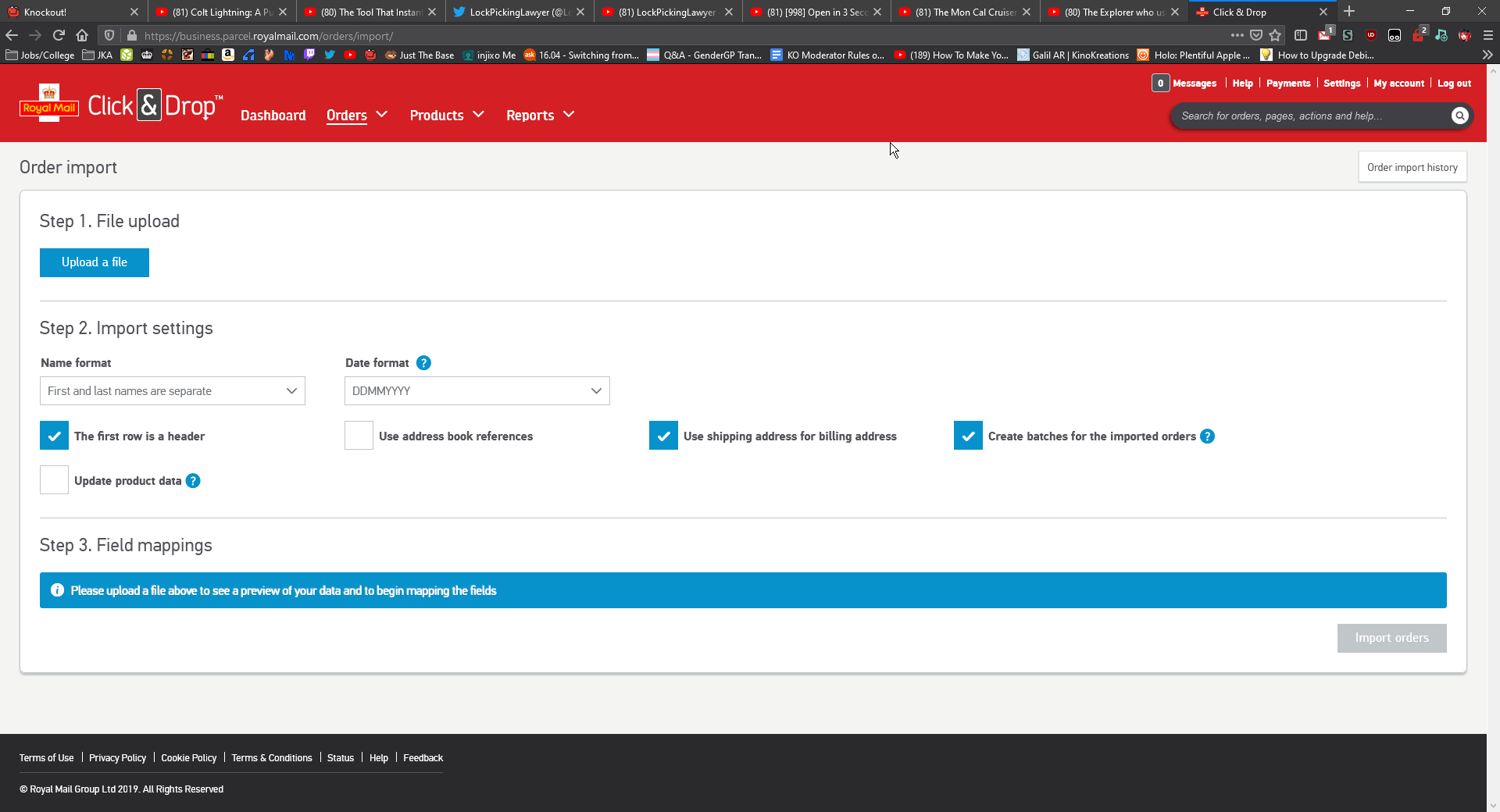
Task: Open the Cookie Policy footer link
Action: [x=188, y=758]
